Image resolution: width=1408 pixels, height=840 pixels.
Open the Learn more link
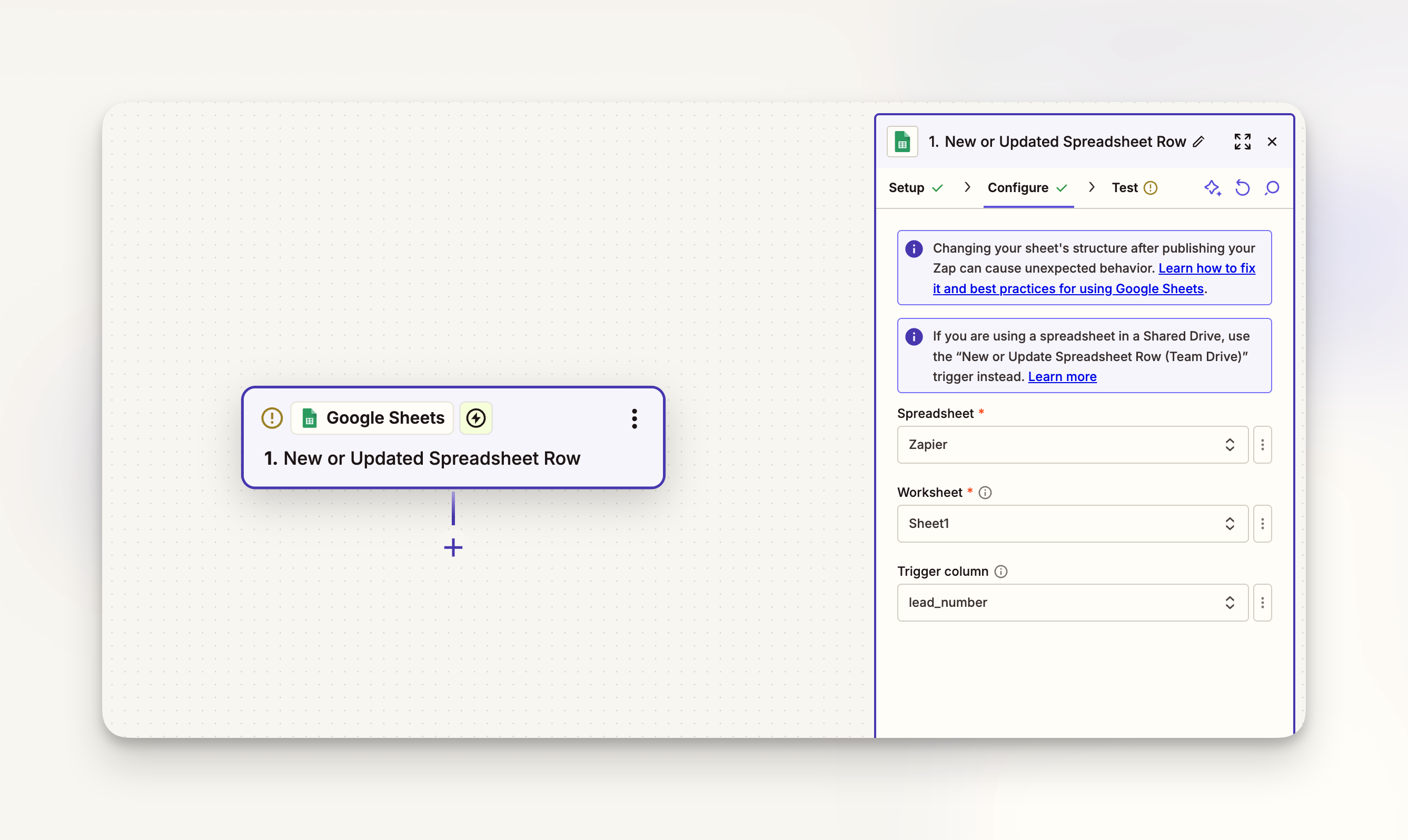pyautogui.click(x=1062, y=377)
